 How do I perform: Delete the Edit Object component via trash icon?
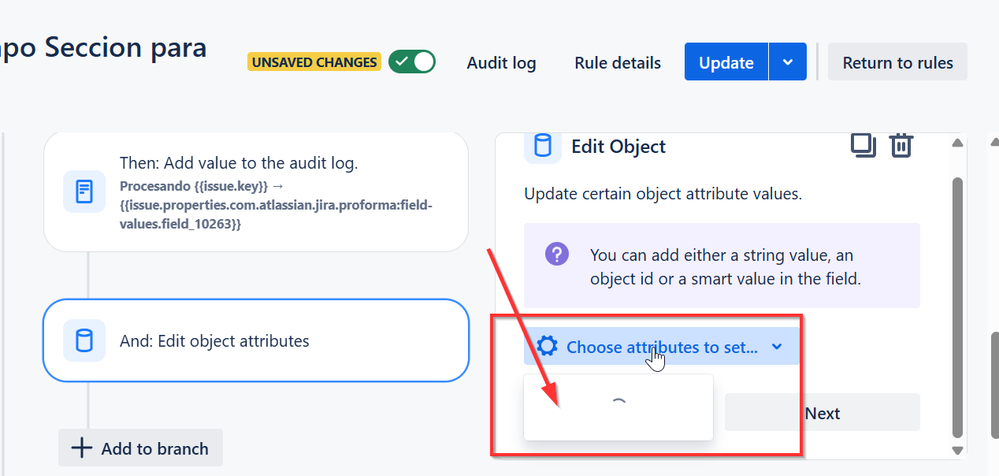901,146
